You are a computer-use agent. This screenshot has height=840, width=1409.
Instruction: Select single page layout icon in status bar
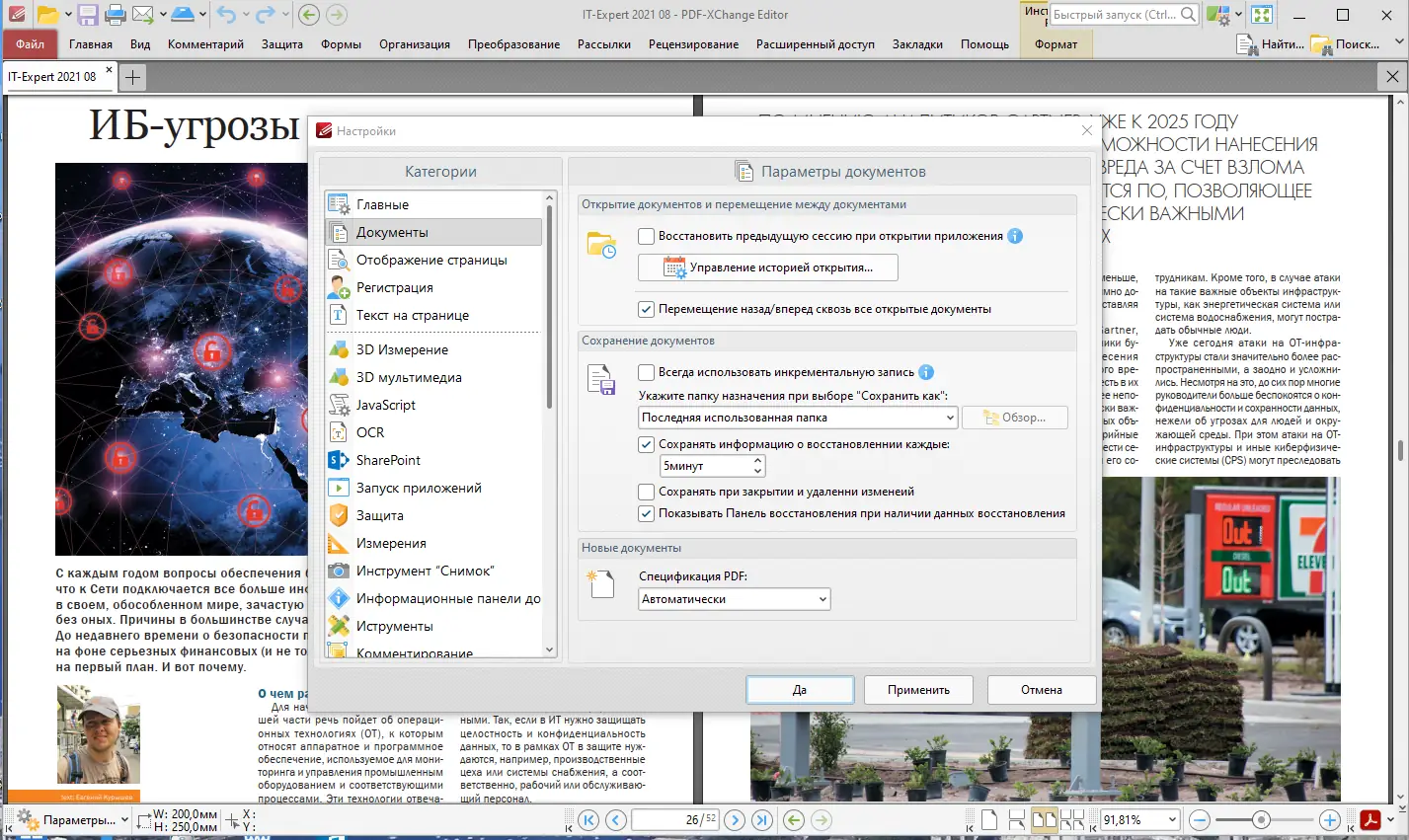988,820
